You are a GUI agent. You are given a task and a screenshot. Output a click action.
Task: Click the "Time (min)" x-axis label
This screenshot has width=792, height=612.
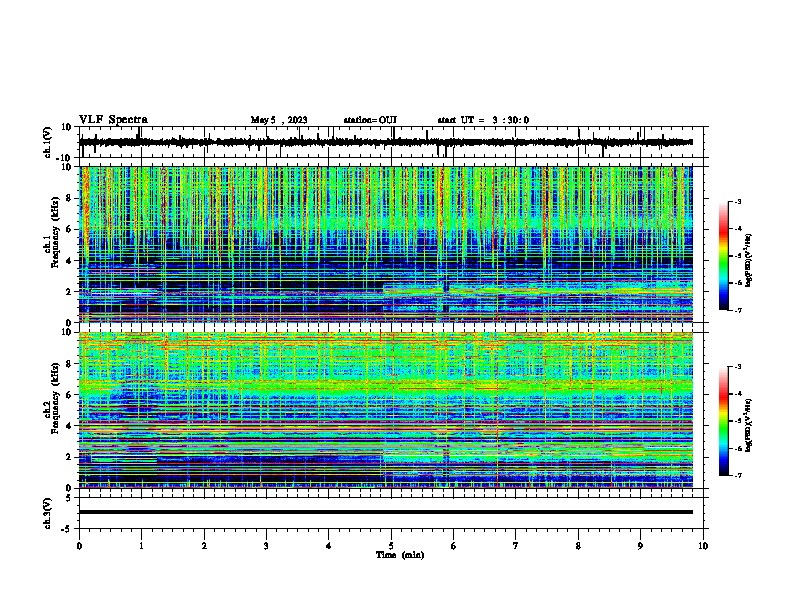[400, 555]
